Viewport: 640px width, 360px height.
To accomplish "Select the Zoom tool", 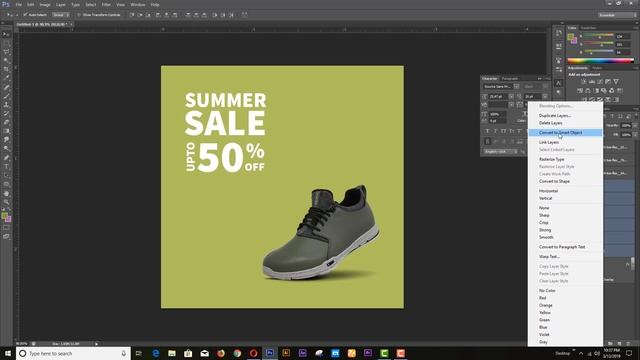I will coord(6,202).
